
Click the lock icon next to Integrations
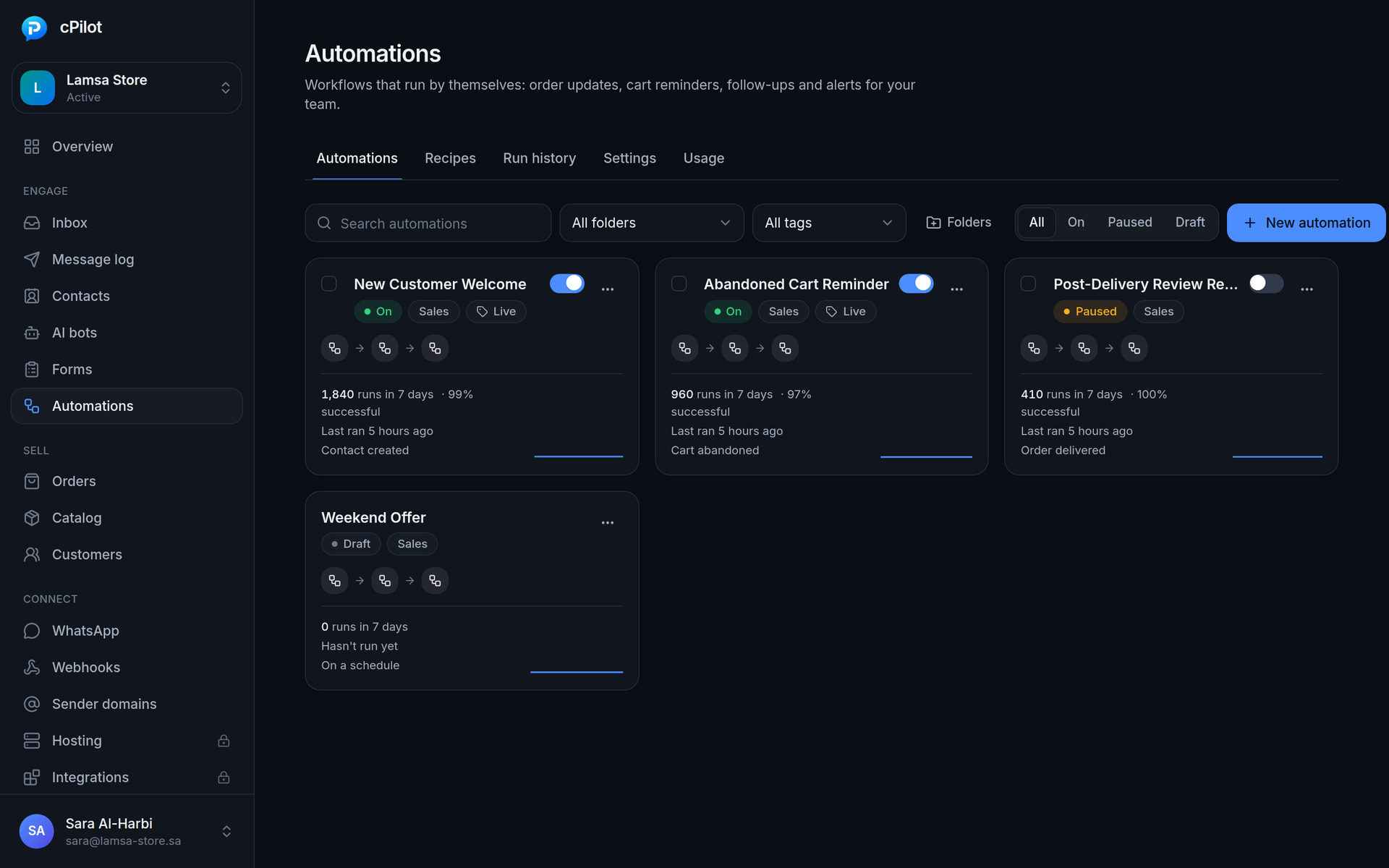tap(224, 778)
